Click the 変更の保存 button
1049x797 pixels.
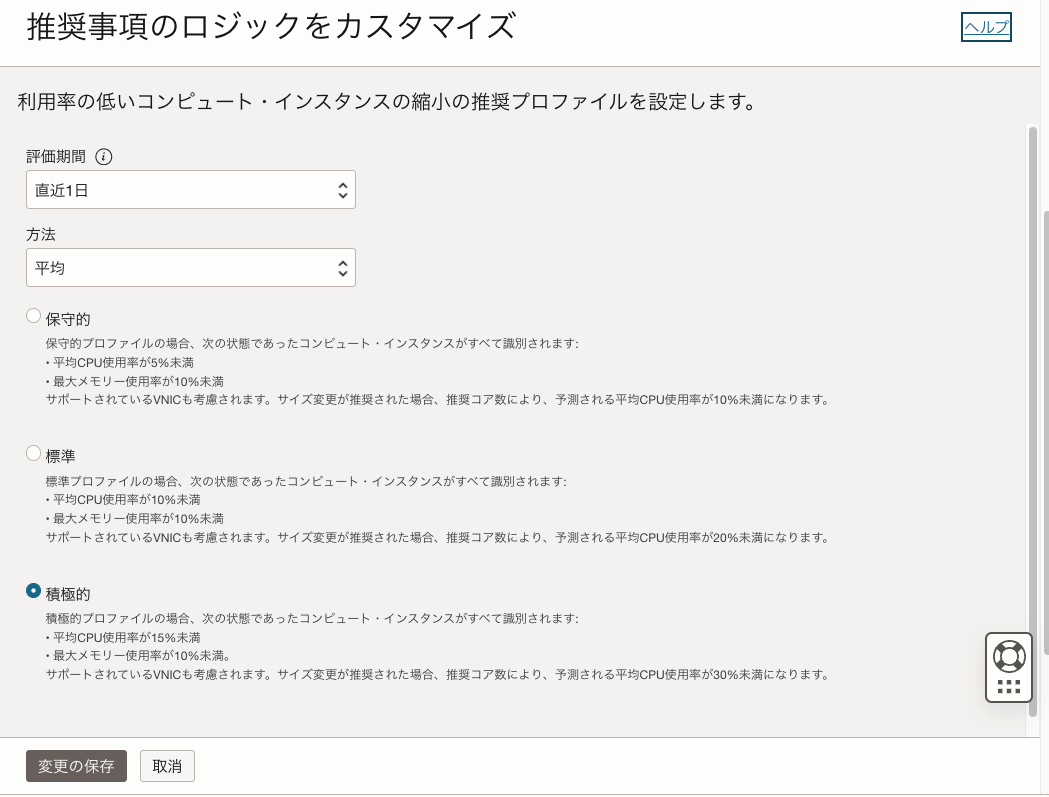coord(76,766)
